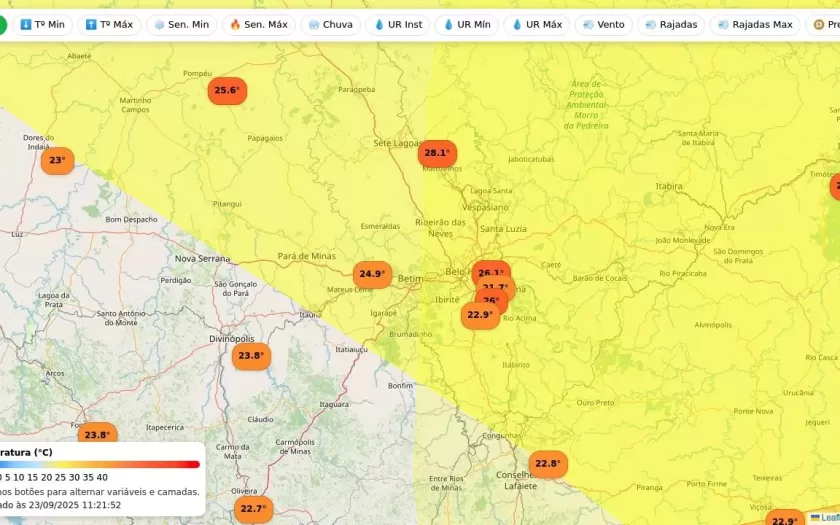This screenshot has height=525, width=840.
Task: Select the UR Inst humidity button
Action: pos(398,24)
